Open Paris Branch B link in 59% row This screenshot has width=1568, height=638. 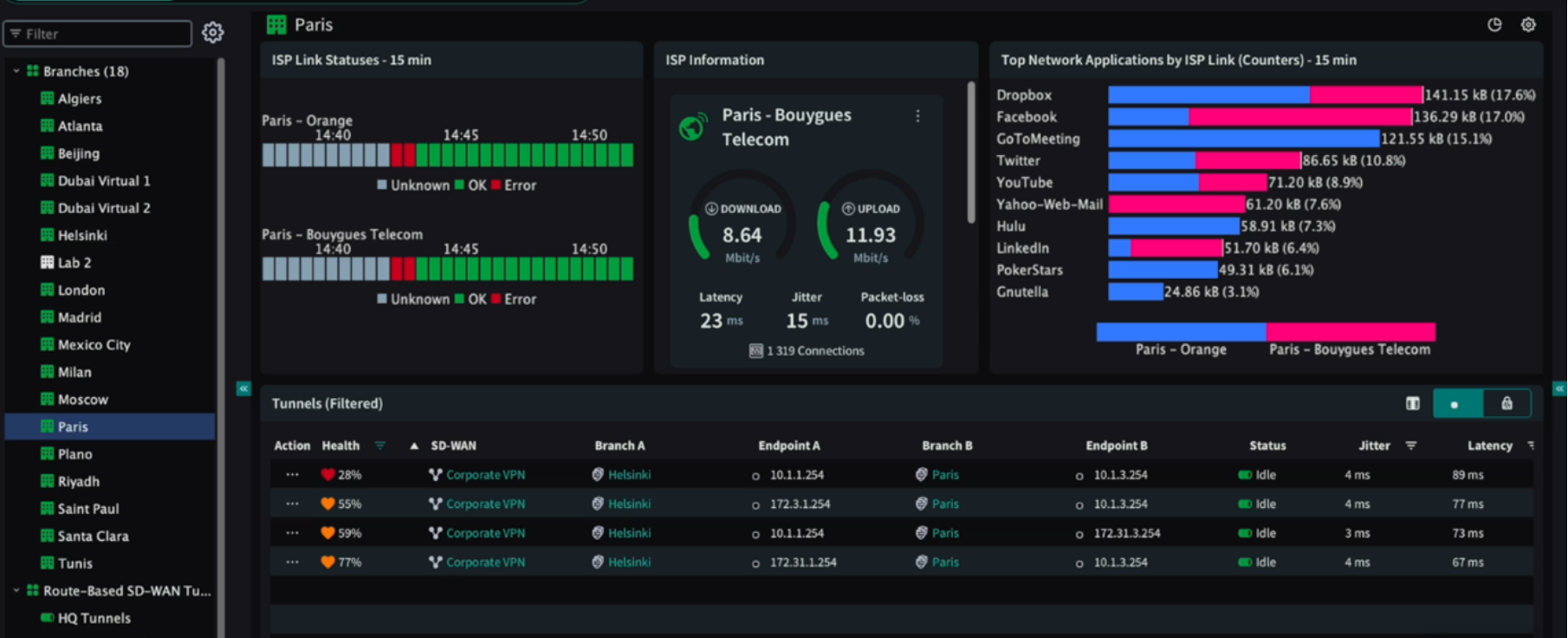click(945, 533)
